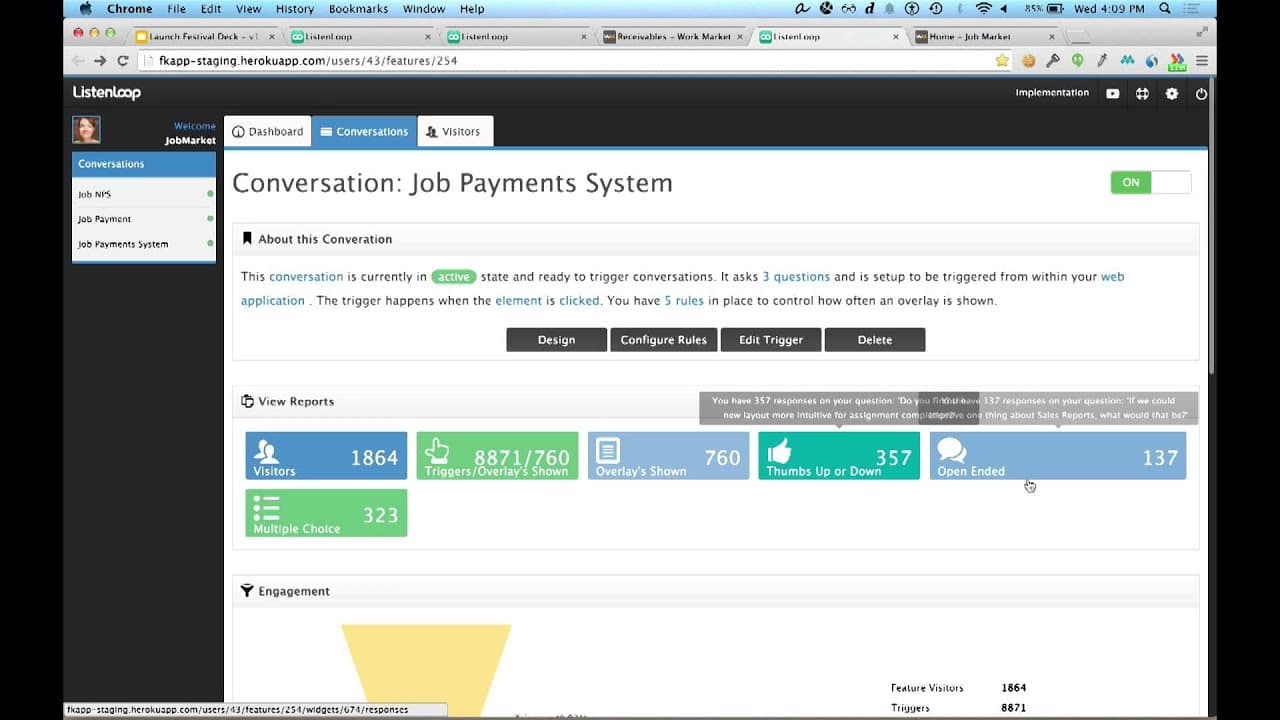Click the About this Converation header
Image resolution: width=1280 pixels, height=720 pixels.
715,239
